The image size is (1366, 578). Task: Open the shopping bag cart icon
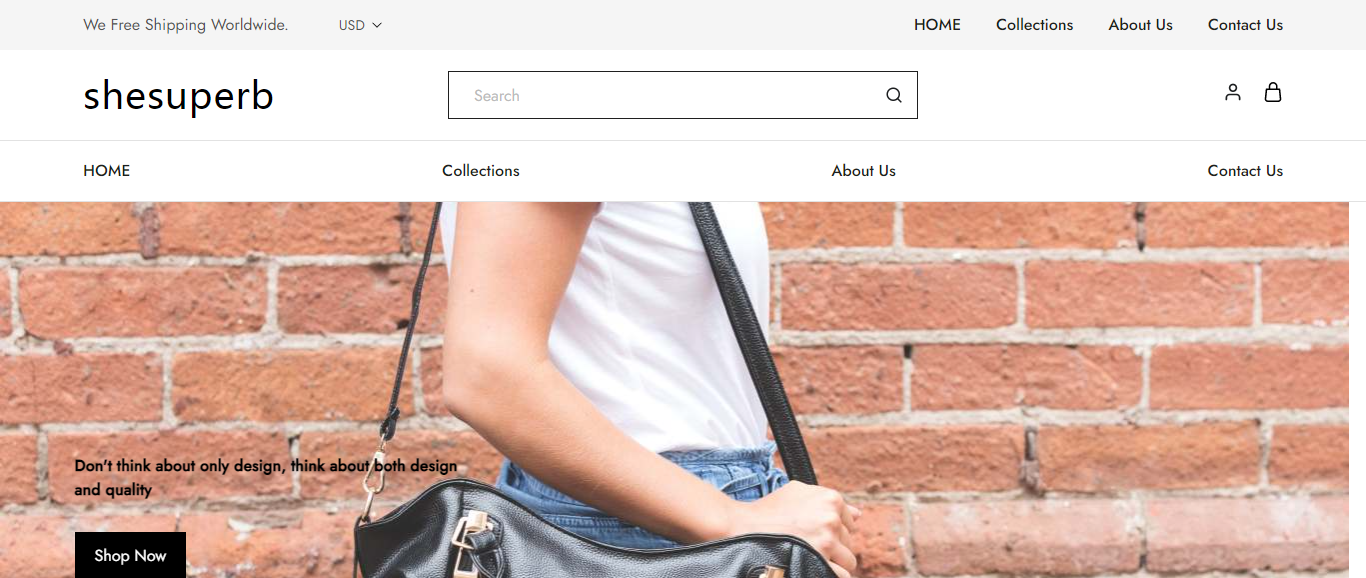(1273, 92)
